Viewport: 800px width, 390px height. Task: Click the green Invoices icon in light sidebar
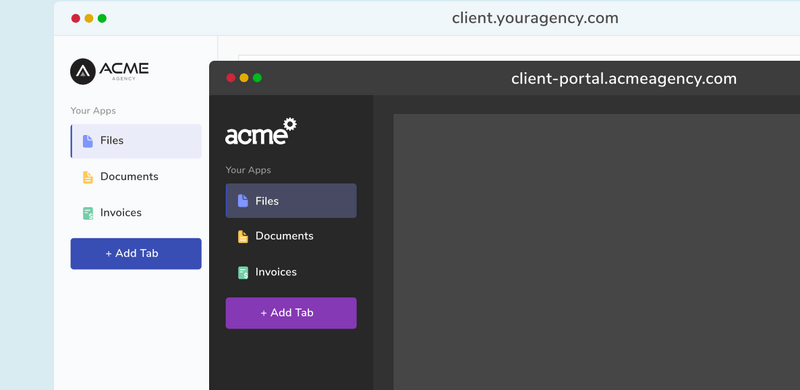pos(88,213)
